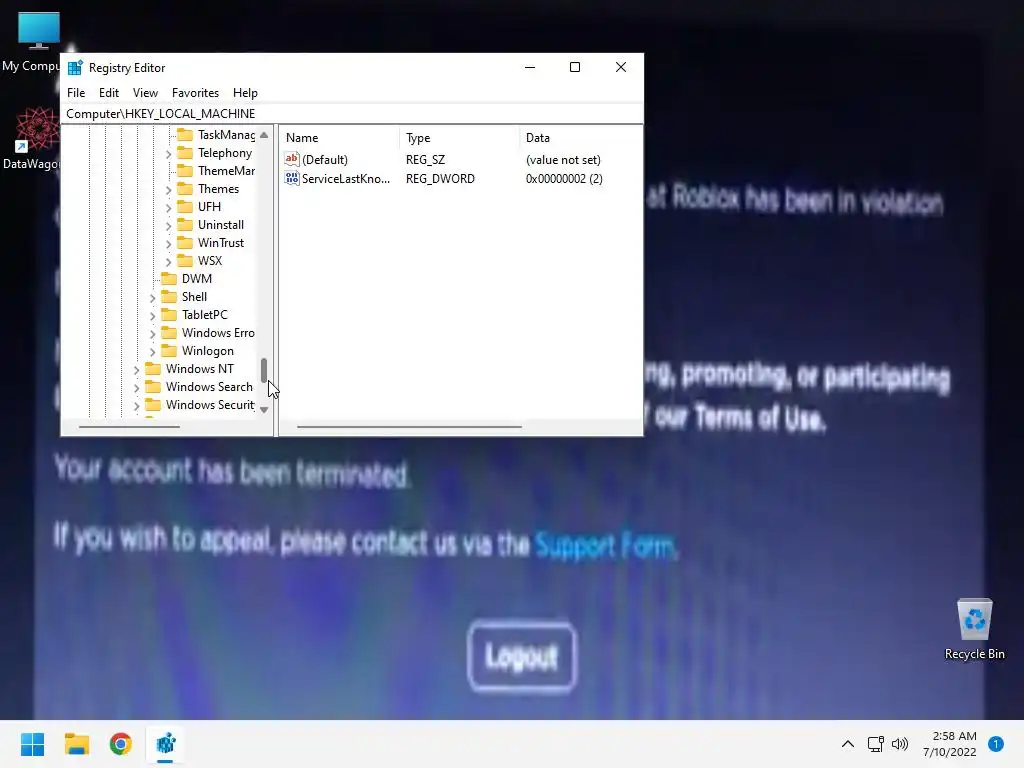Click the Telephony folder icon

(x=185, y=153)
